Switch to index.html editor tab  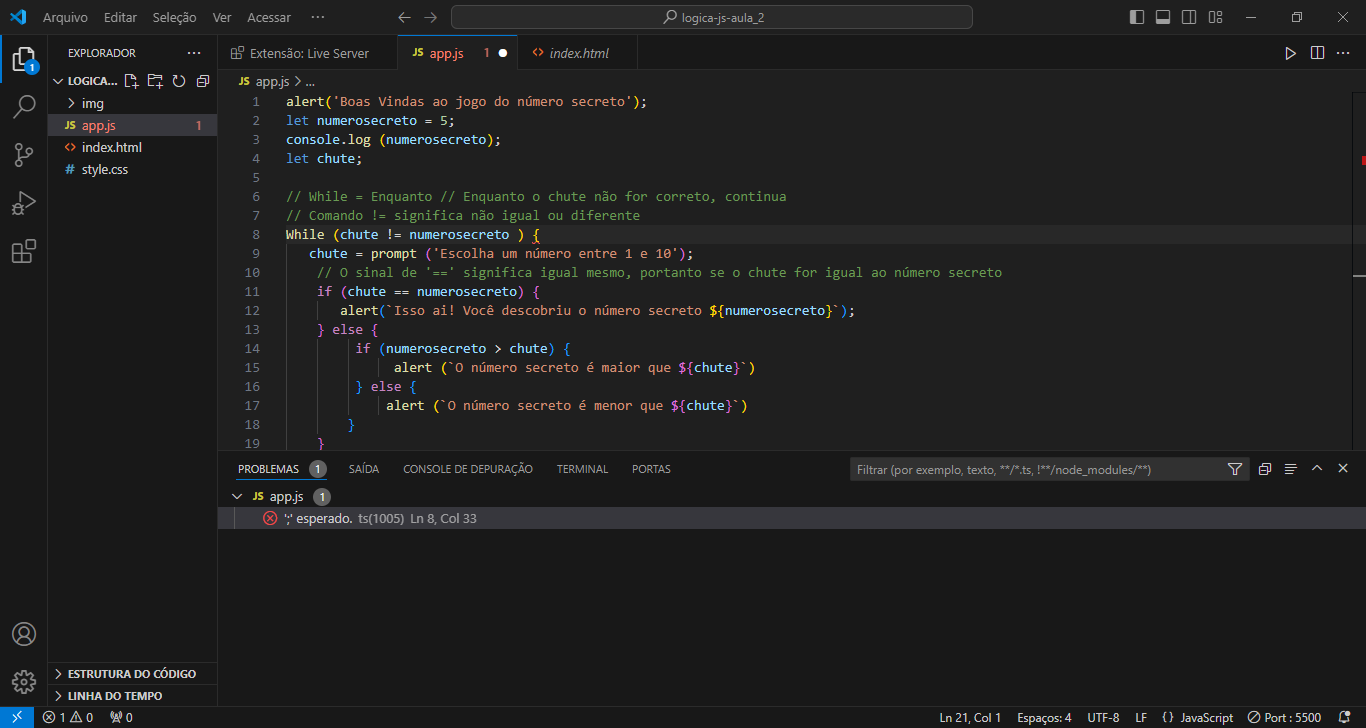point(578,53)
